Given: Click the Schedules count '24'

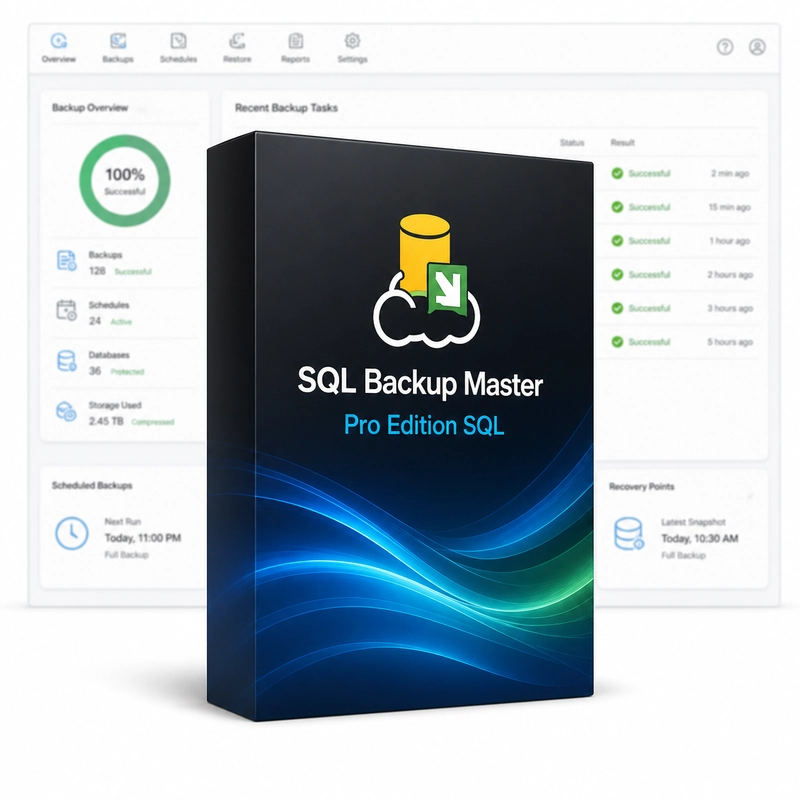Looking at the screenshot, I should (x=95, y=321).
